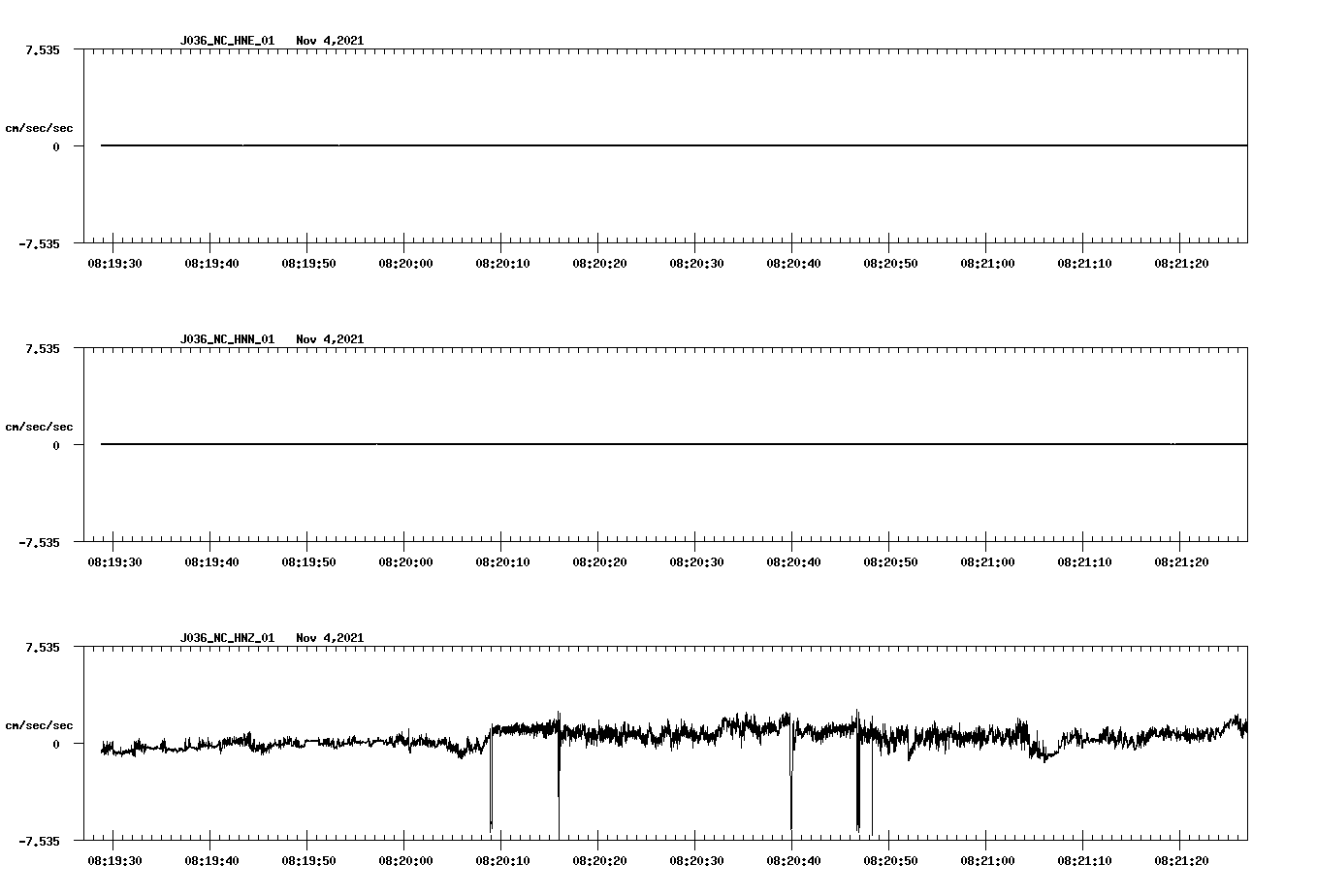The image size is (1317, 896).
Task: Click the 08:20:10 time label under HNN plot
Action: 502,561
